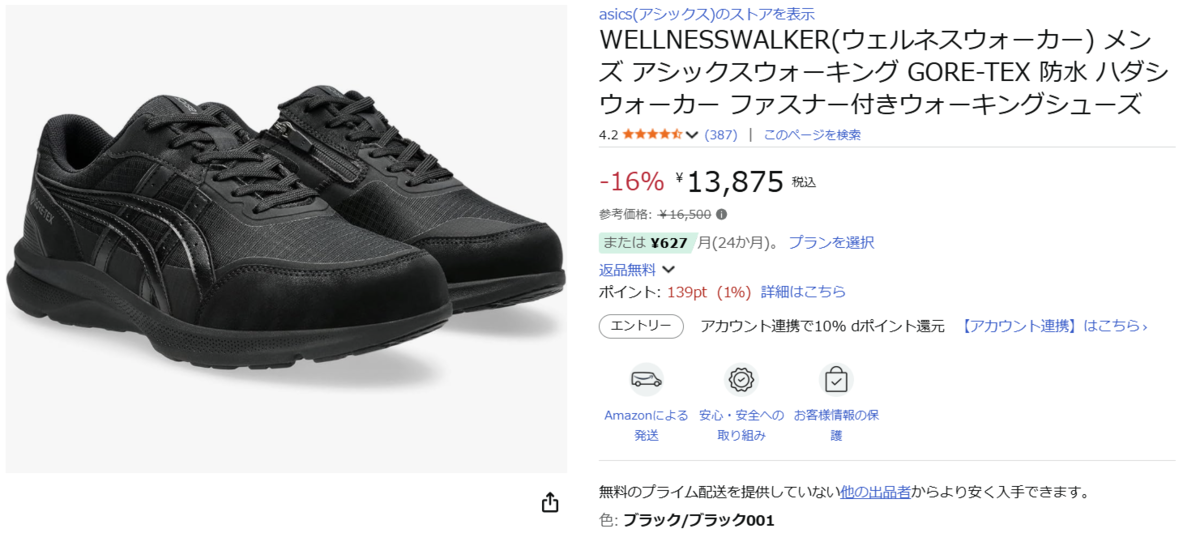Click プランを選択 to choose payment plan
Image resolution: width=1200 pixels, height=533 pixels.
pos(831,242)
